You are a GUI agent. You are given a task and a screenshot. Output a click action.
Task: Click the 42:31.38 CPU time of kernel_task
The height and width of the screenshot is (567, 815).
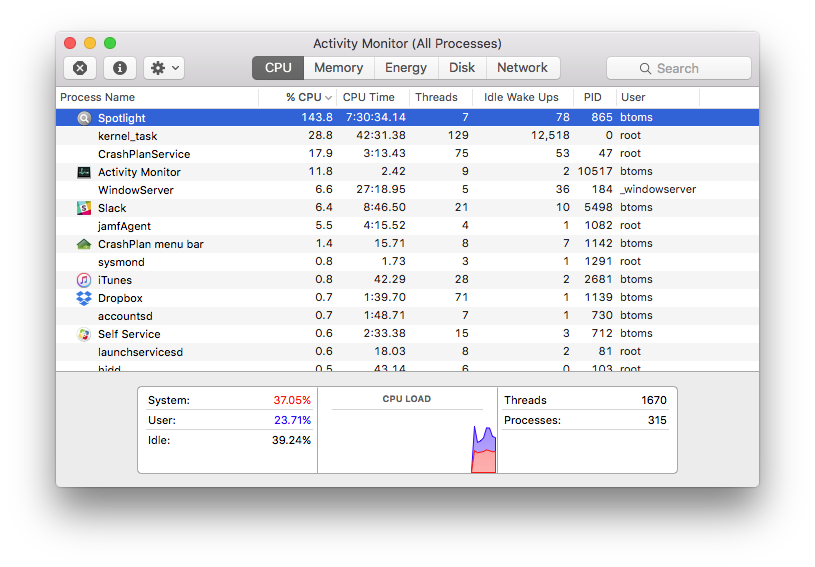381,136
